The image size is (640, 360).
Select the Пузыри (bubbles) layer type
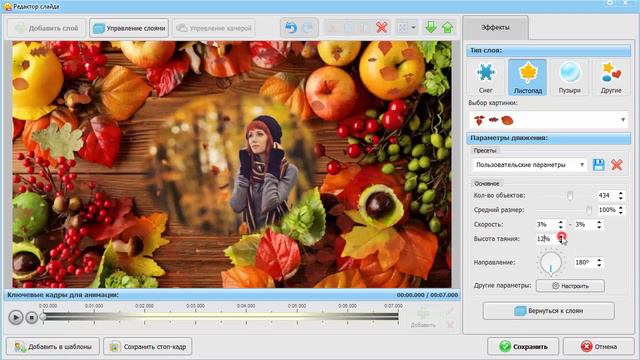569,78
